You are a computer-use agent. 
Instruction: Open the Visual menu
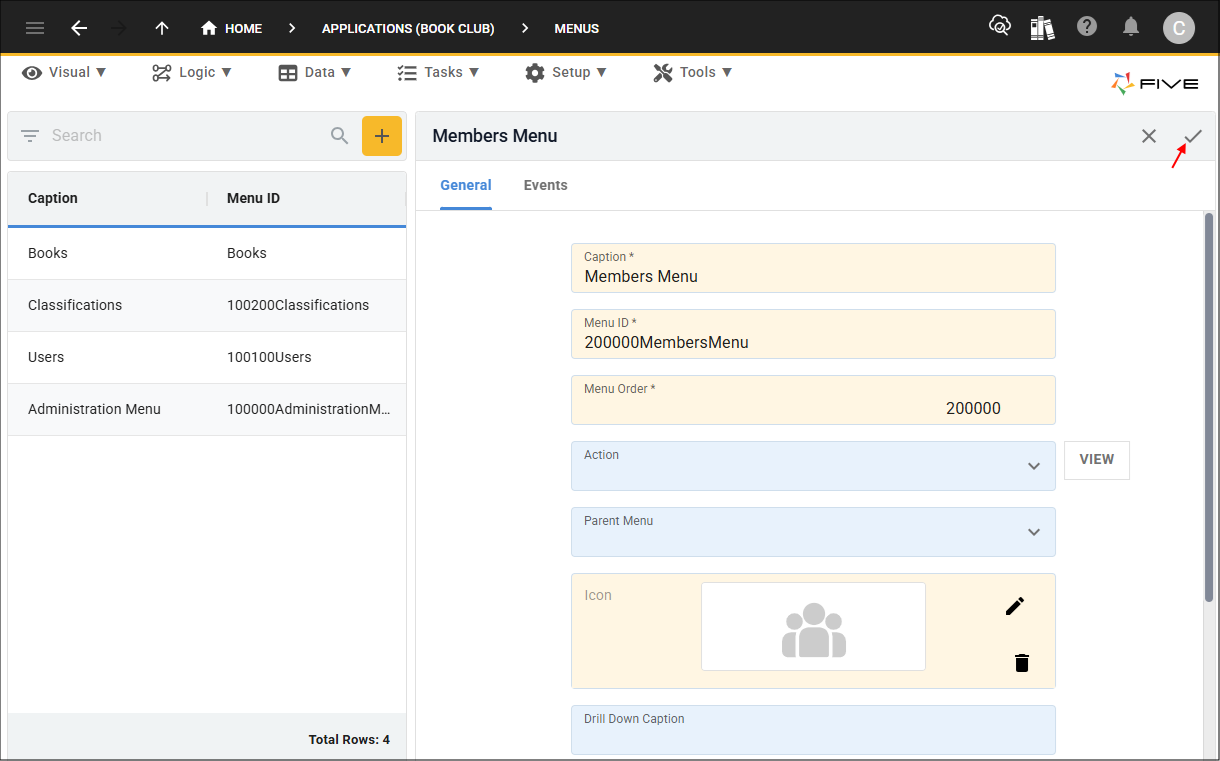click(x=64, y=72)
